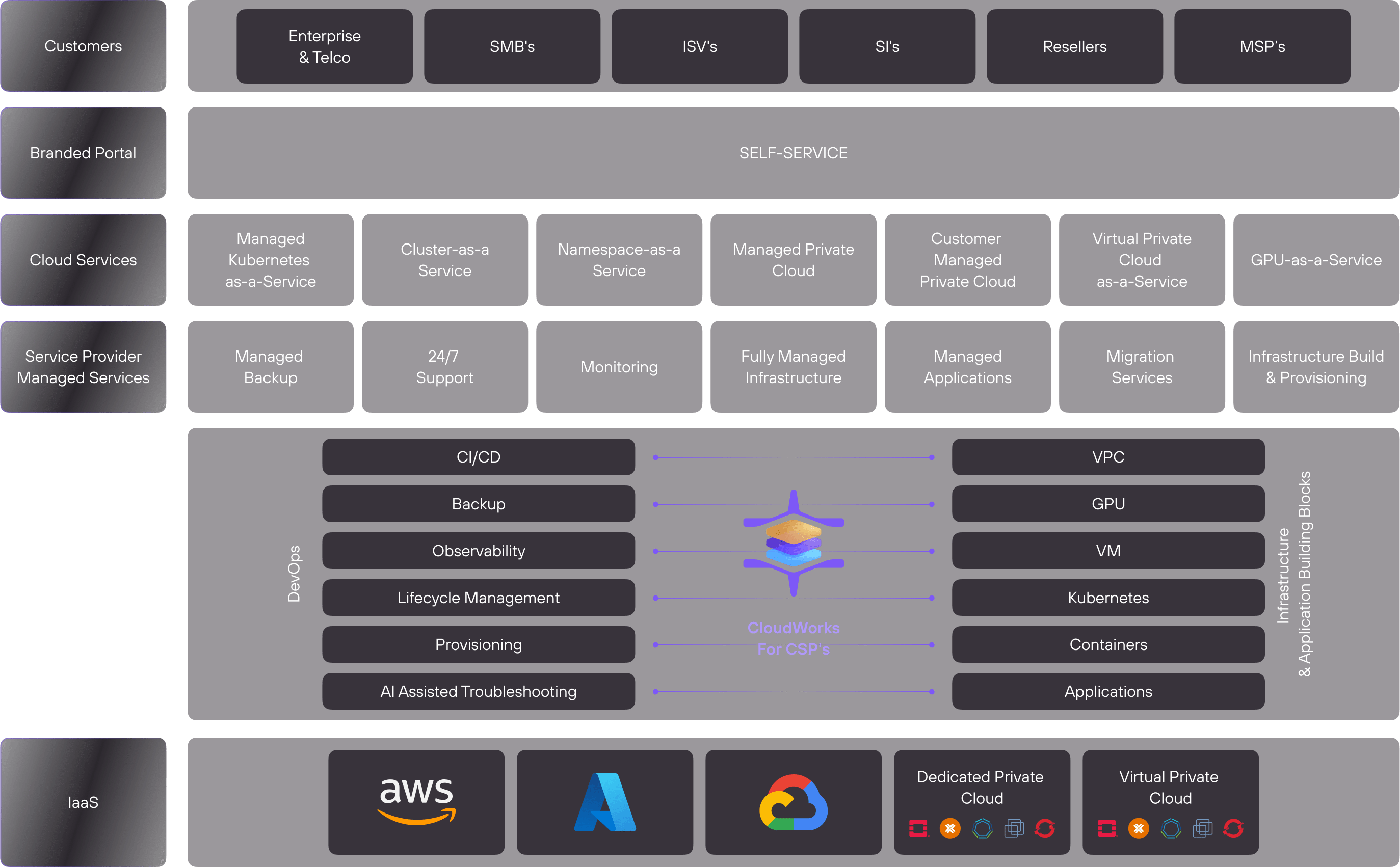Select the Customers category block
The width and height of the screenshot is (1400, 867).
pyautogui.click(x=84, y=46)
